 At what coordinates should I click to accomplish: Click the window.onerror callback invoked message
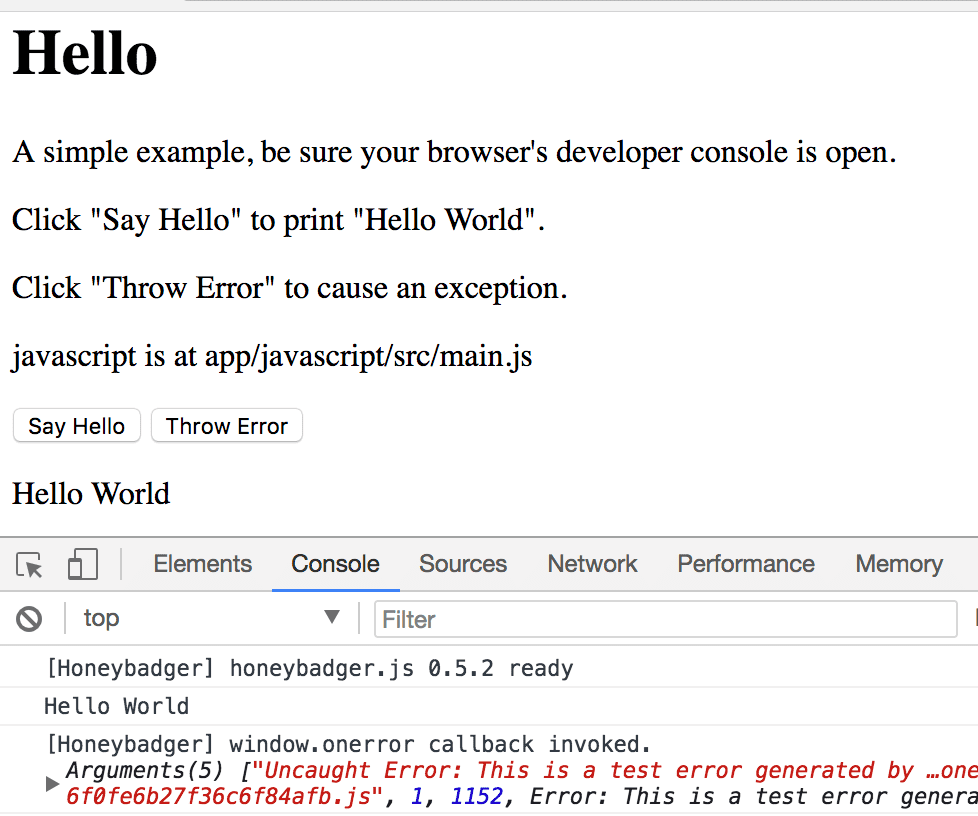pyautogui.click(x=349, y=744)
